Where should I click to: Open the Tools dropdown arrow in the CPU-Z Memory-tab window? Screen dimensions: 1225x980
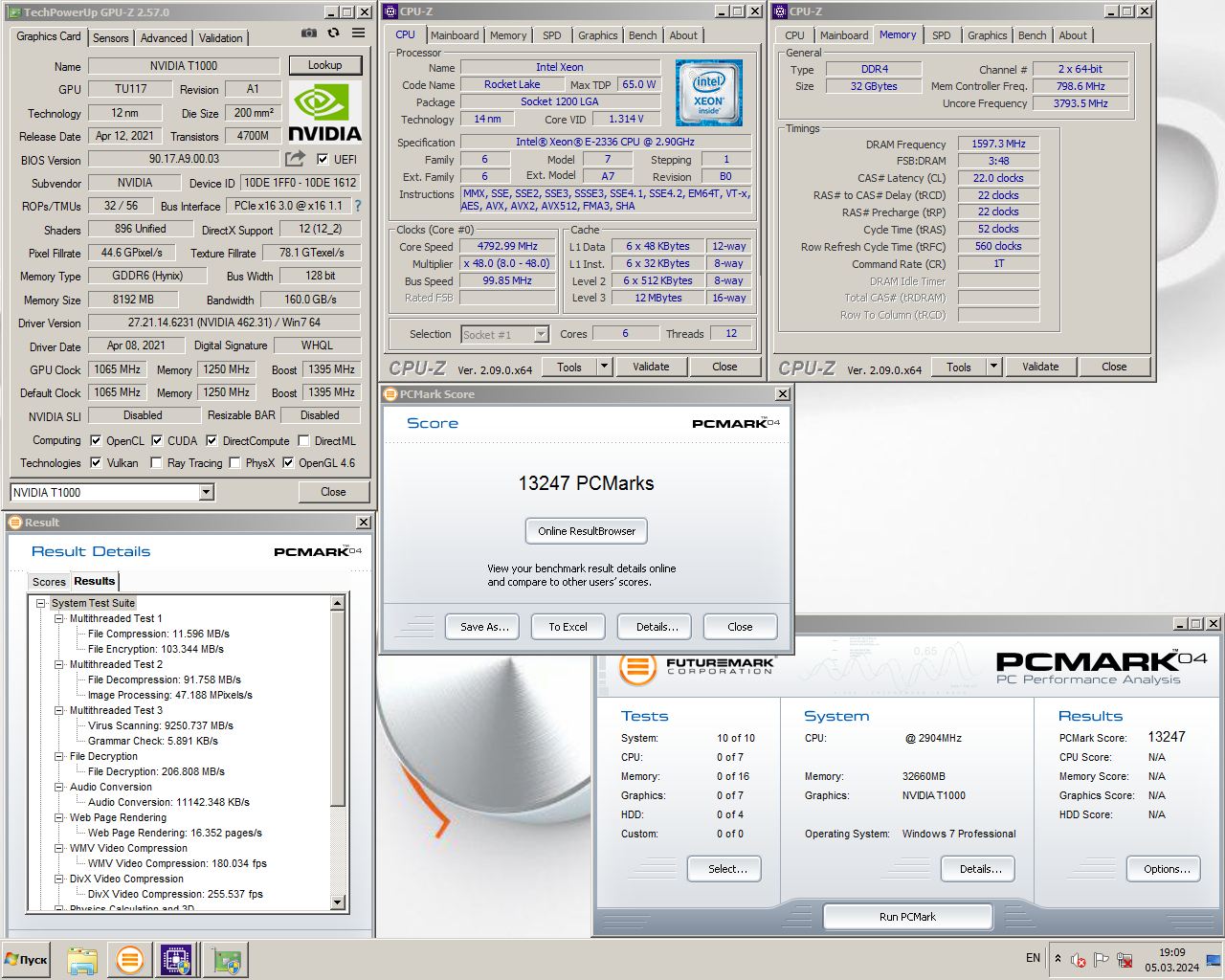pyautogui.click(x=994, y=367)
